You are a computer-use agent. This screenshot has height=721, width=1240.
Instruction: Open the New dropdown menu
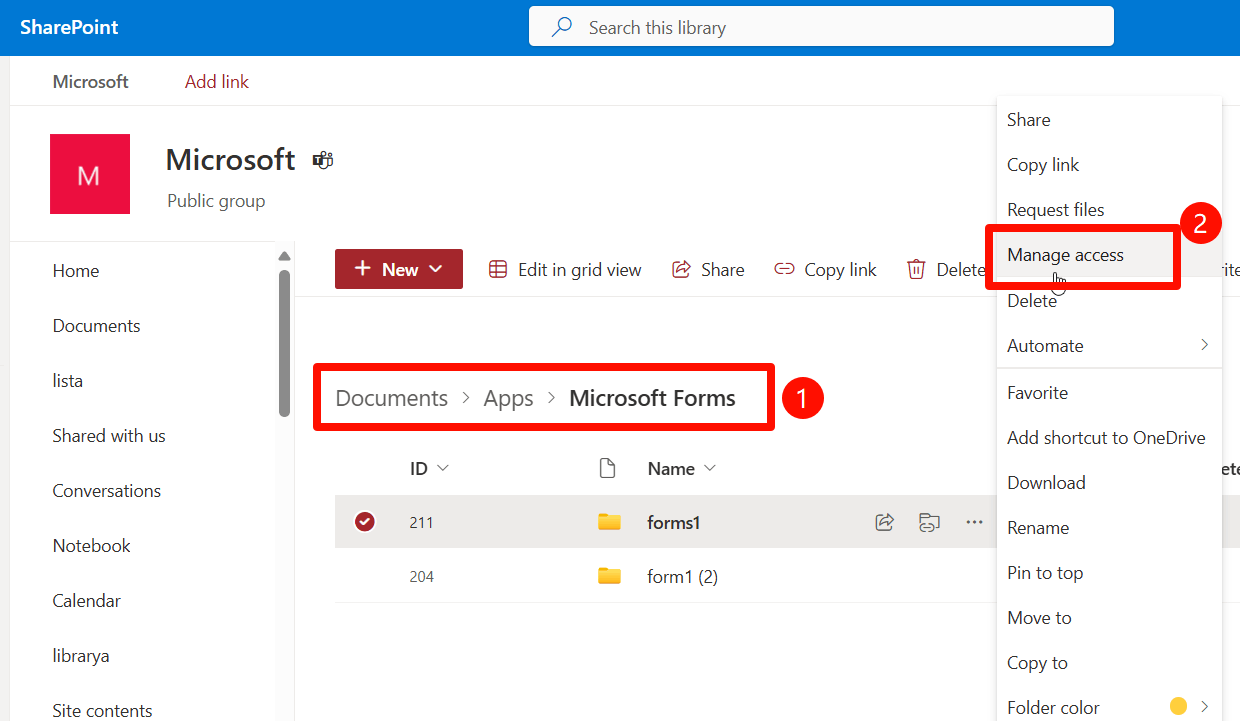tap(398, 269)
